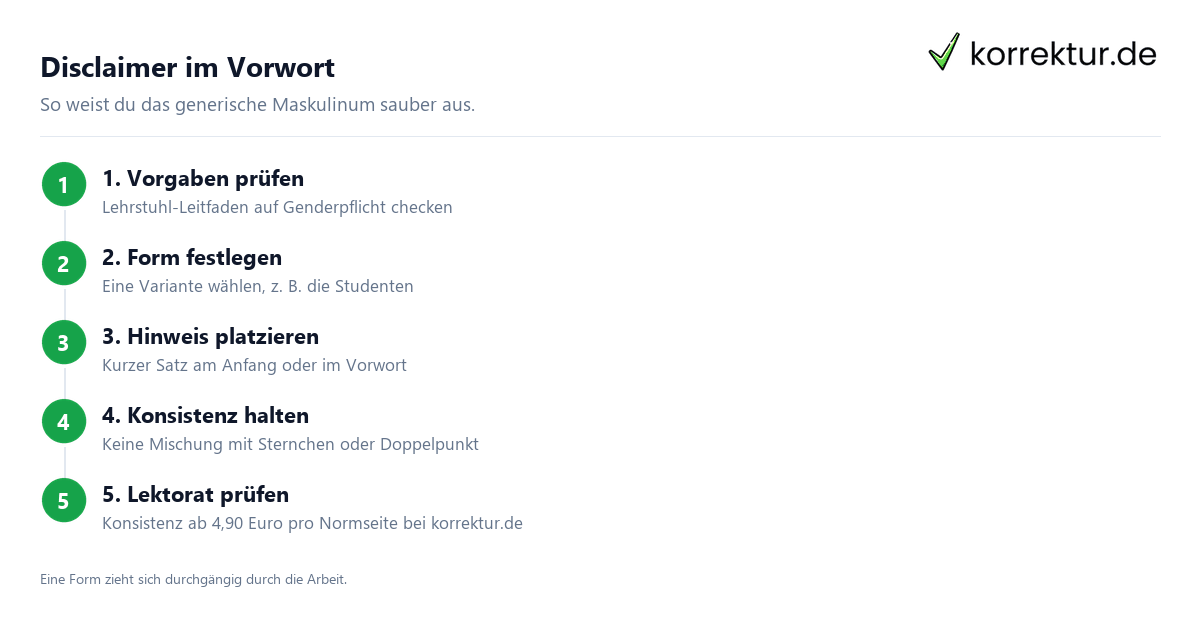The height and width of the screenshot is (630, 1200).
Task: Select the green step 4 circle
Action: (x=64, y=422)
